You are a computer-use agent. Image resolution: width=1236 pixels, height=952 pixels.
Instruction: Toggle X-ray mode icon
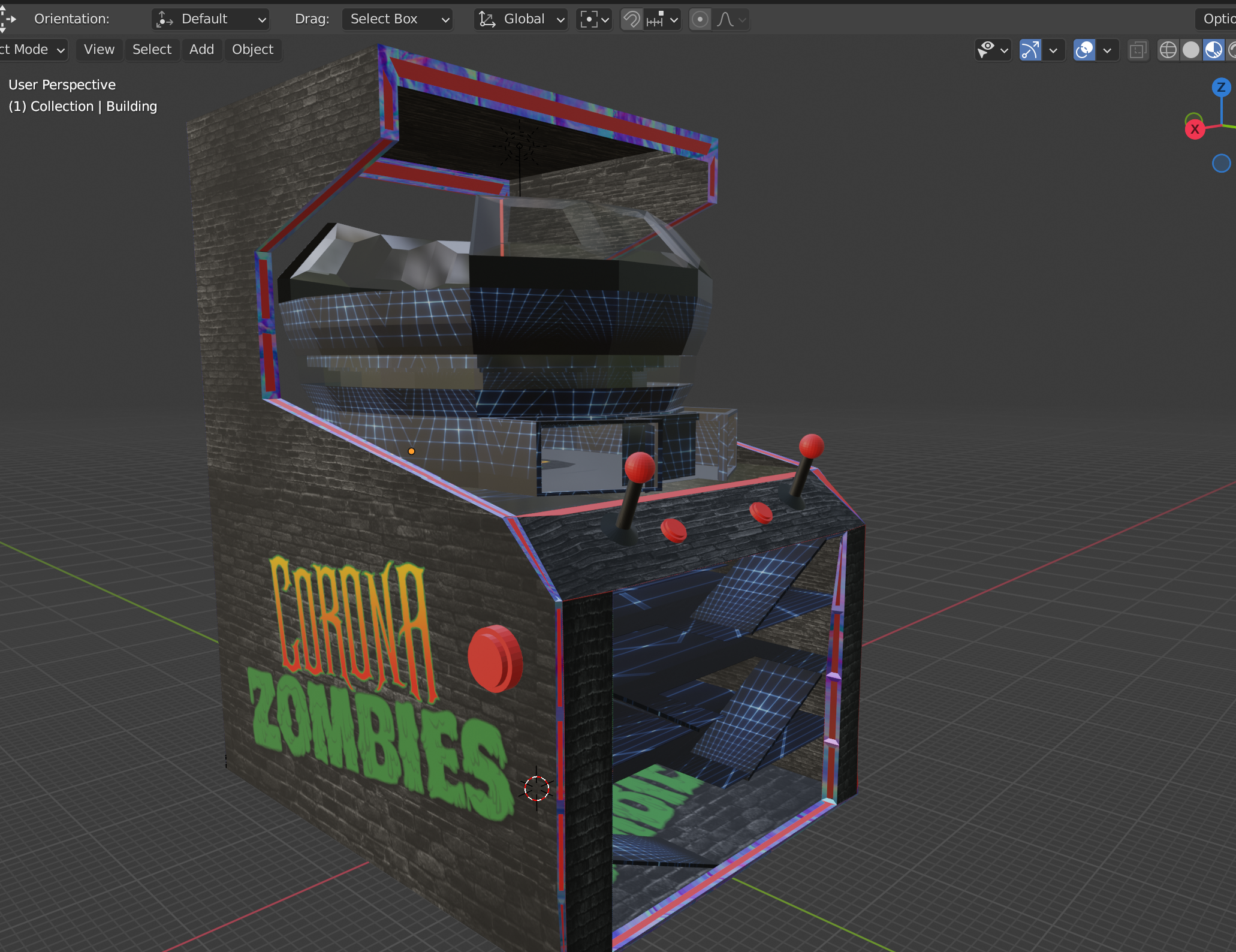pyautogui.click(x=1138, y=50)
